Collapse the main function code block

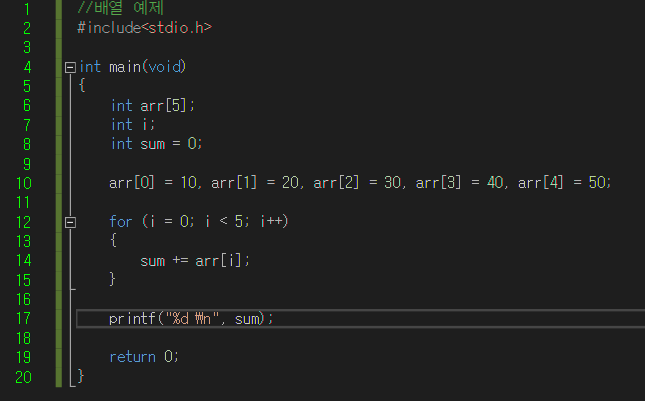70,67
